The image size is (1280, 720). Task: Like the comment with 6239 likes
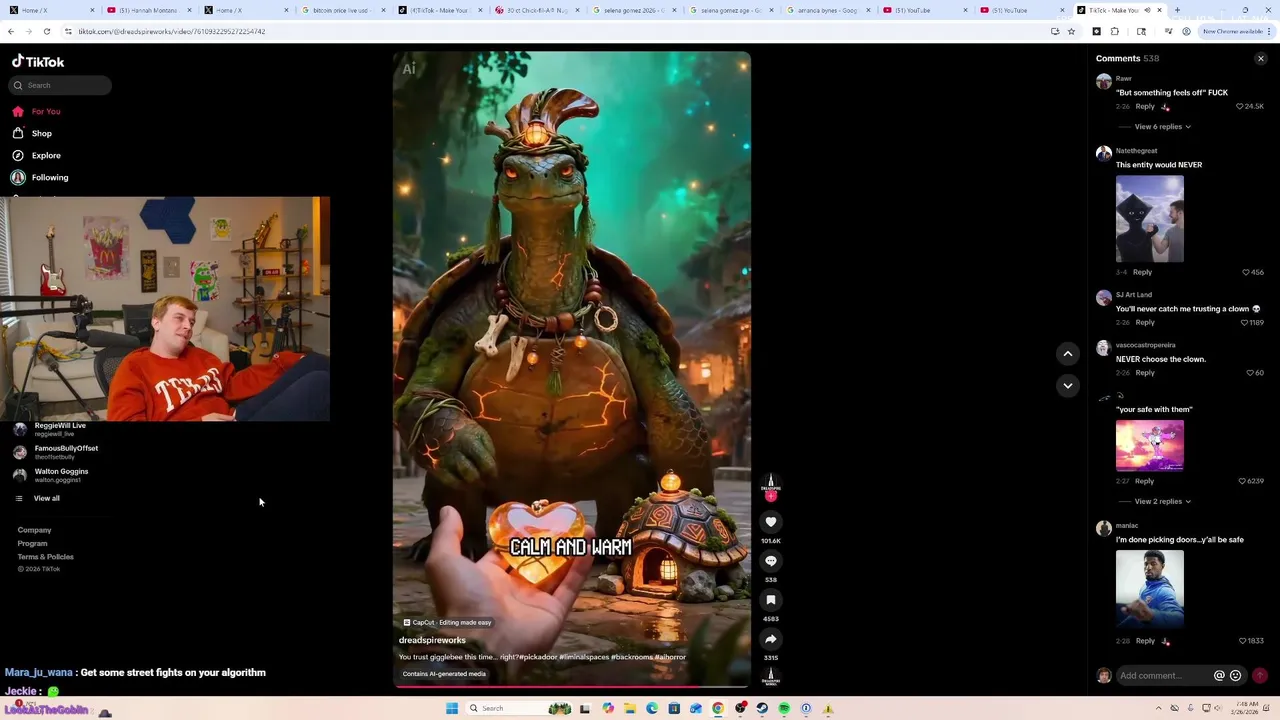pyautogui.click(x=1243, y=481)
